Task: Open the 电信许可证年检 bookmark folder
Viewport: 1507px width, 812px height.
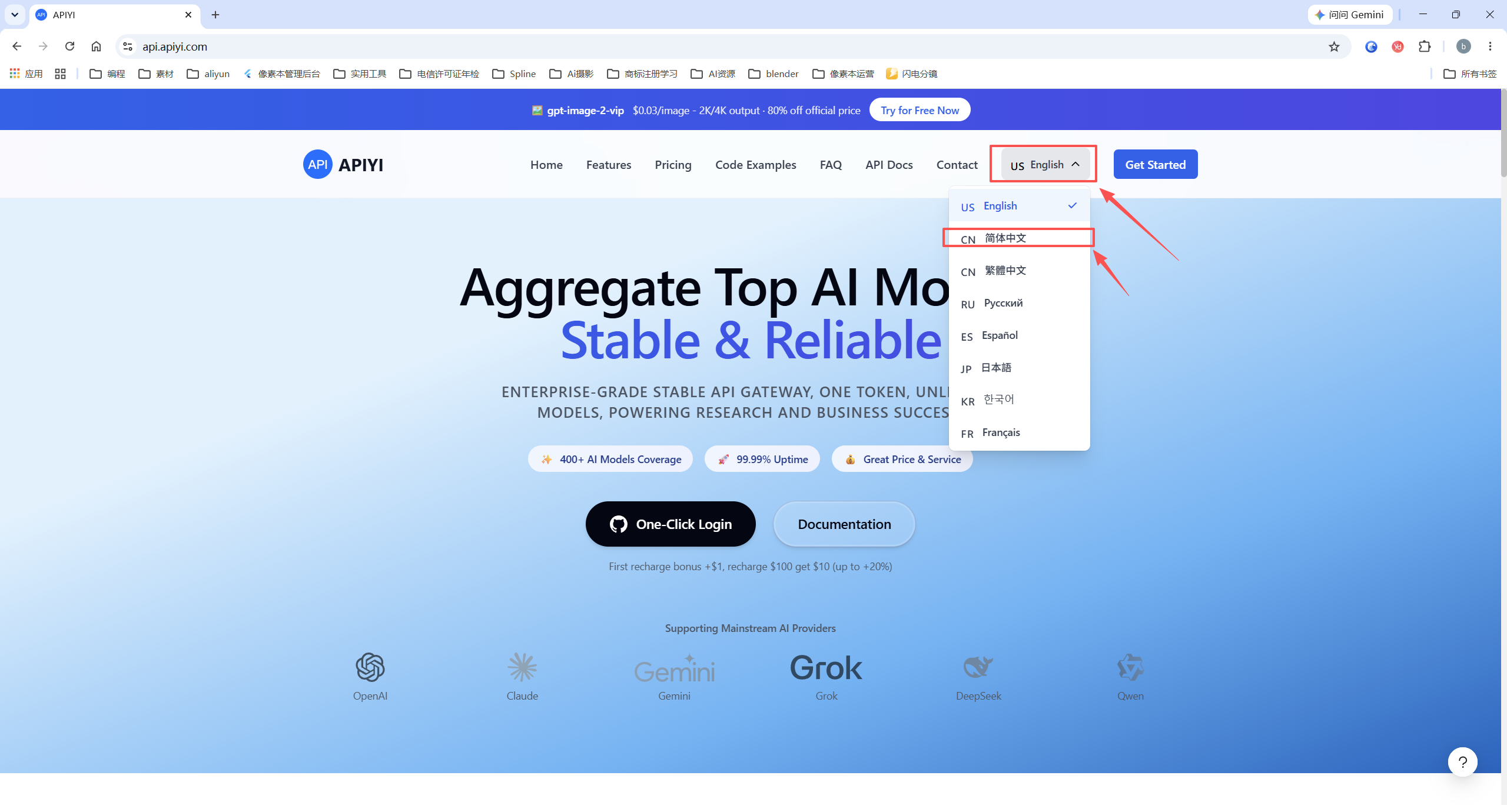Action: [439, 74]
